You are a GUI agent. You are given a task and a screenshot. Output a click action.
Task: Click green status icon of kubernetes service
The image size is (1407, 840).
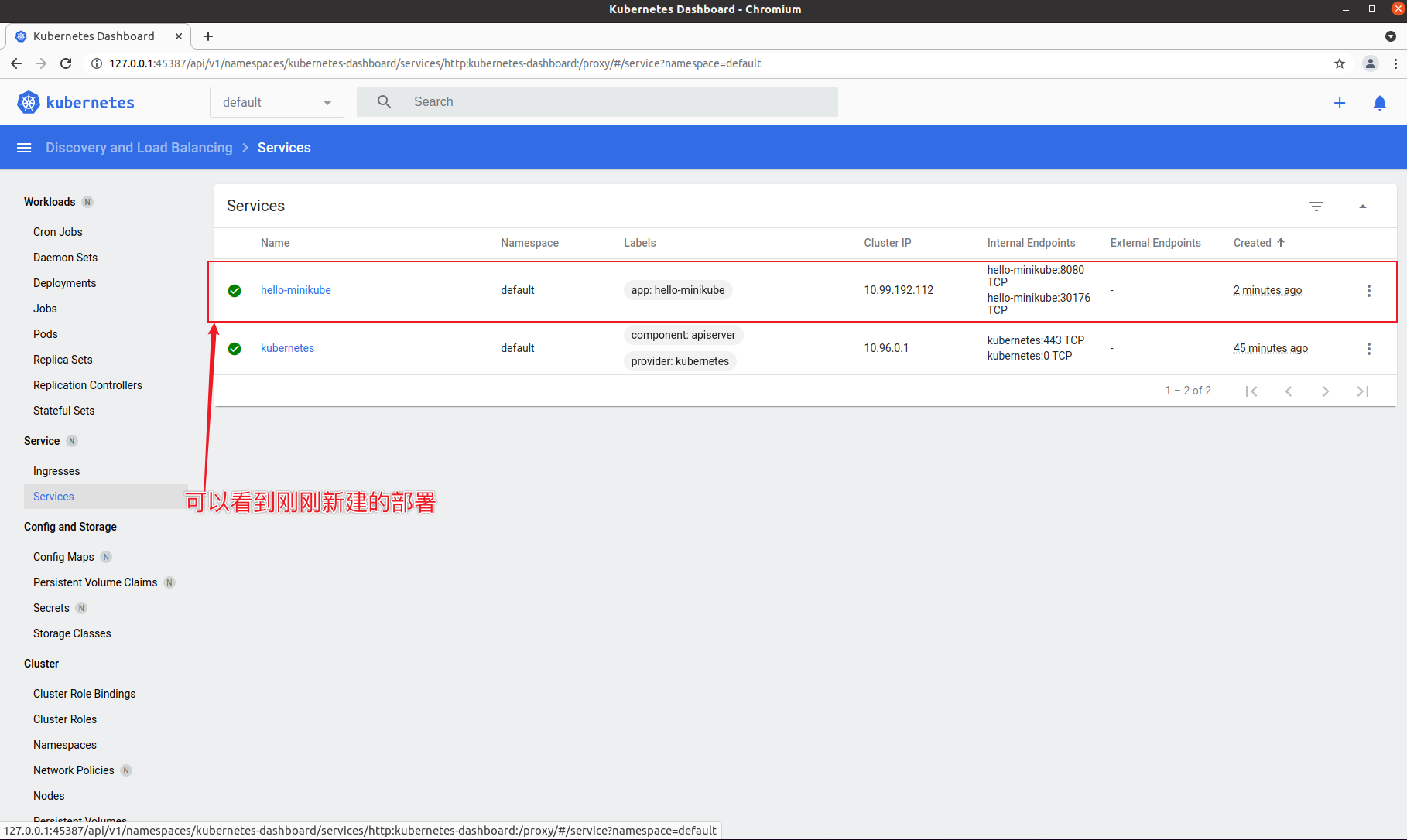[234, 349]
